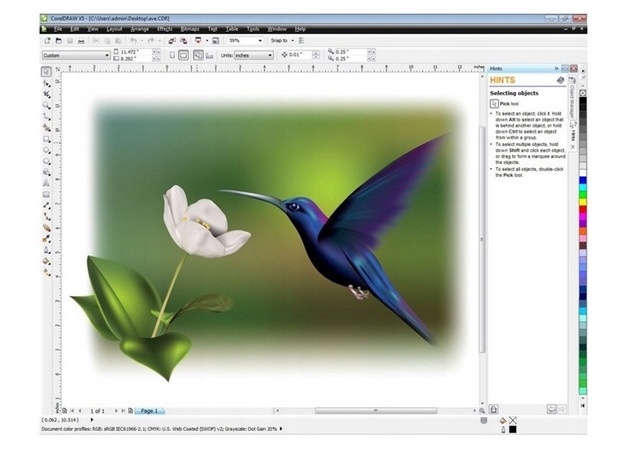This screenshot has width=640, height=460.
Task: Pick the red swatch in color palette
Action: (583, 209)
